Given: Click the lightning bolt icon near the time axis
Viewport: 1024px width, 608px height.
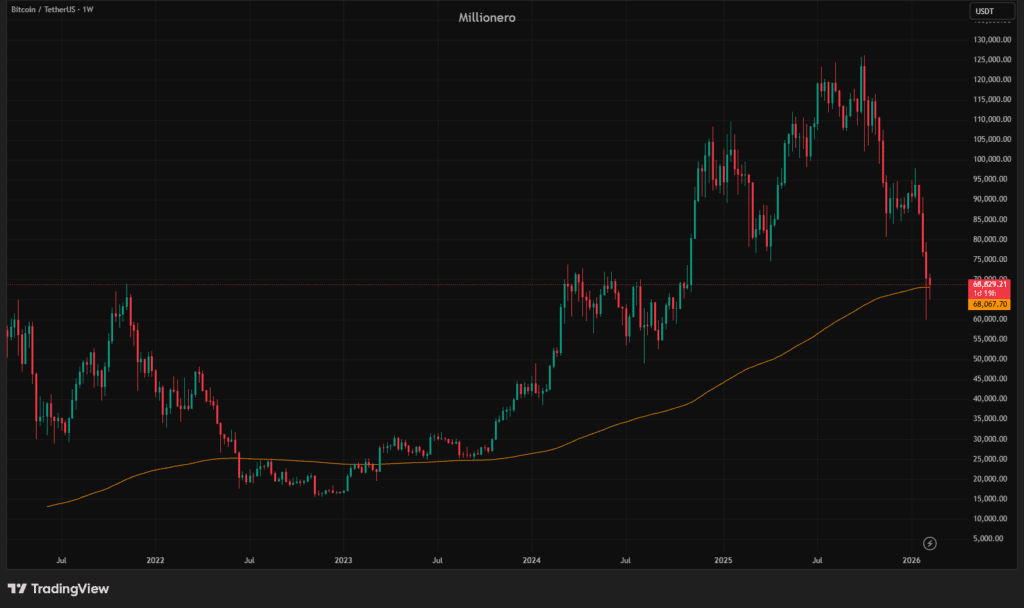Looking at the screenshot, I should [x=930, y=543].
